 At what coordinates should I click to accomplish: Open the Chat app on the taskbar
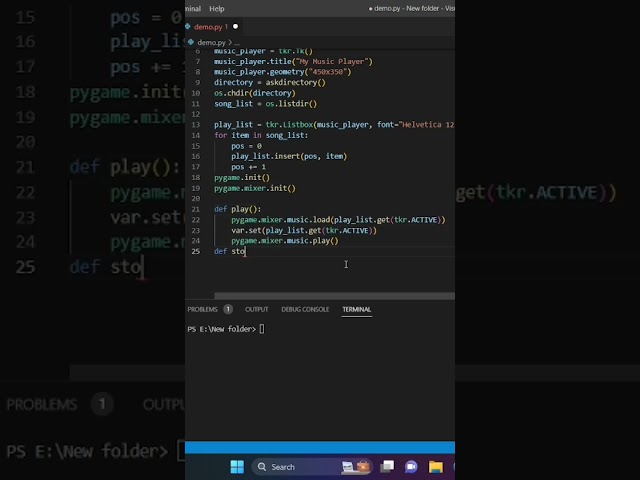411,467
